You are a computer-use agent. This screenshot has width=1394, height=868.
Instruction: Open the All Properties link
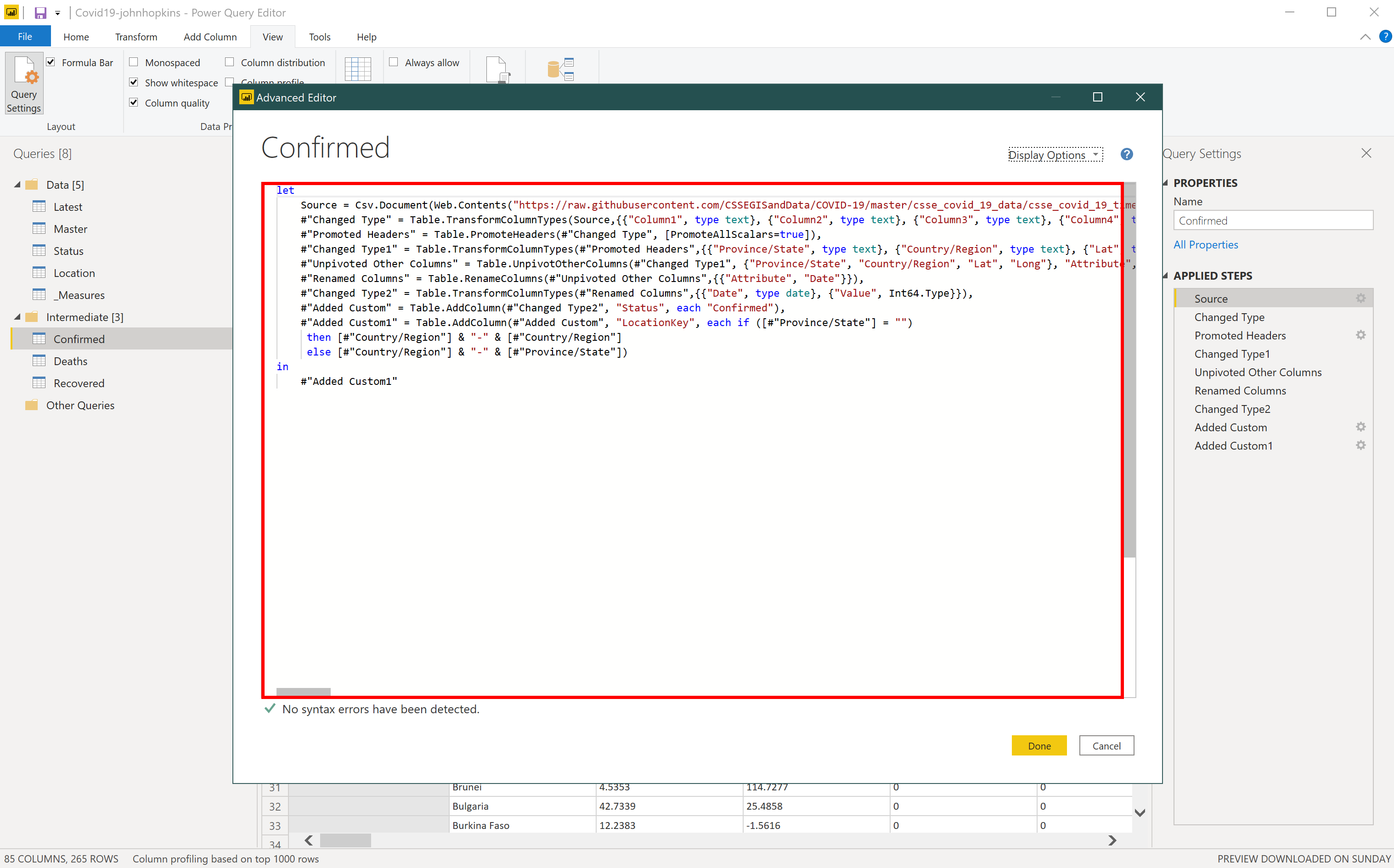(1205, 244)
